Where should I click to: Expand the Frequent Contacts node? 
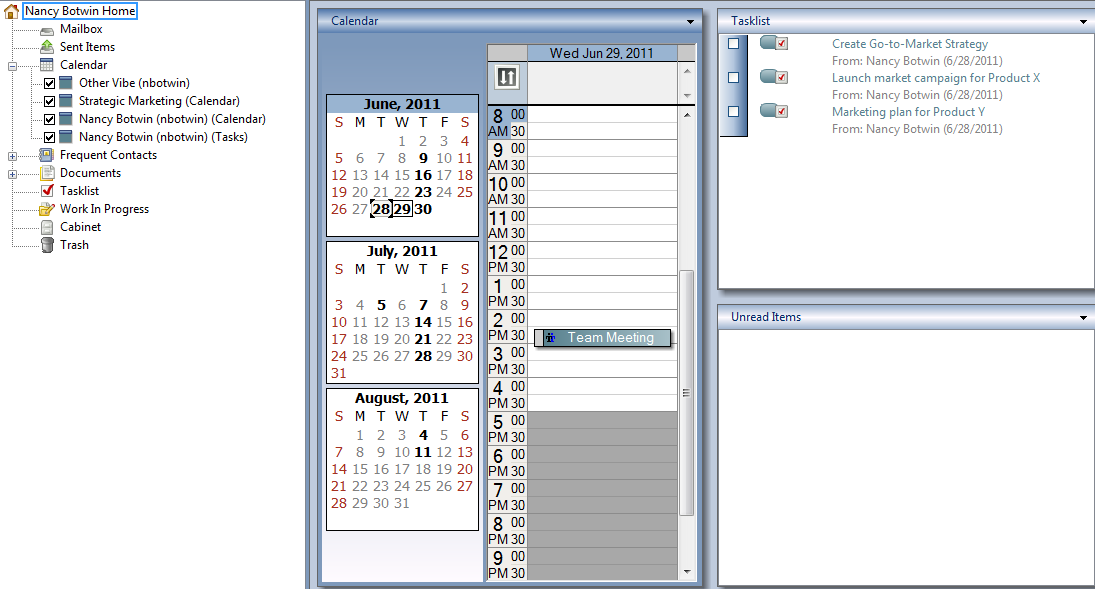click(x=13, y=157)
